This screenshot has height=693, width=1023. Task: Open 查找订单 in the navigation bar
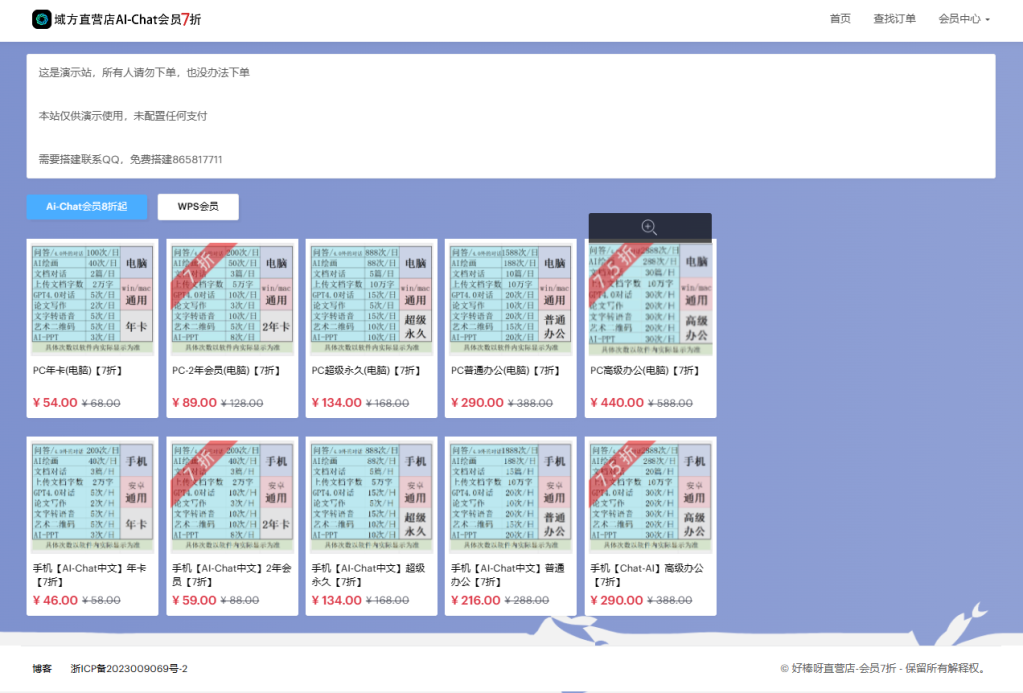(x=894, y=19)
